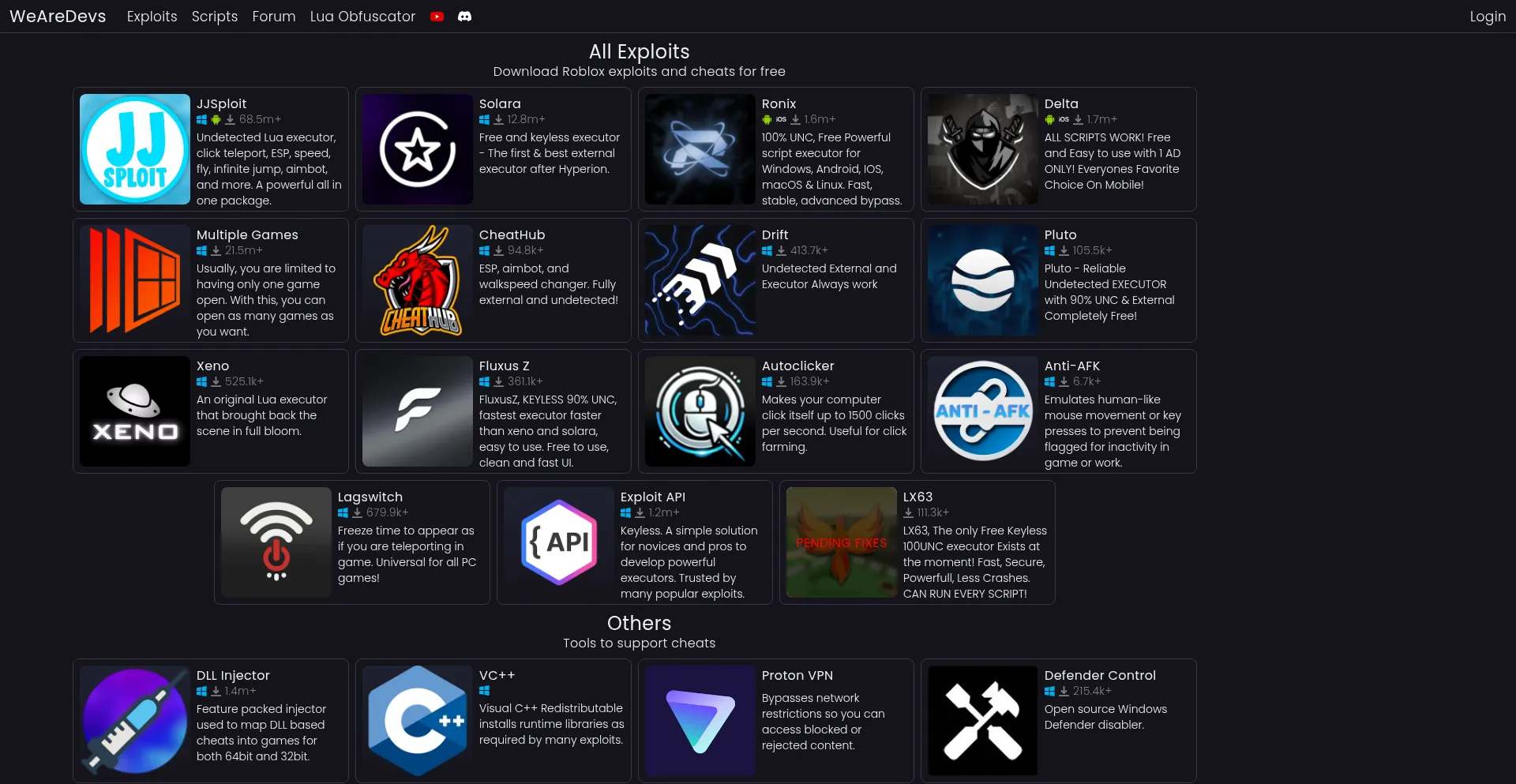Open the CheatHub title link
This screenshot has width=1516, height=784.
pos(512,234)
